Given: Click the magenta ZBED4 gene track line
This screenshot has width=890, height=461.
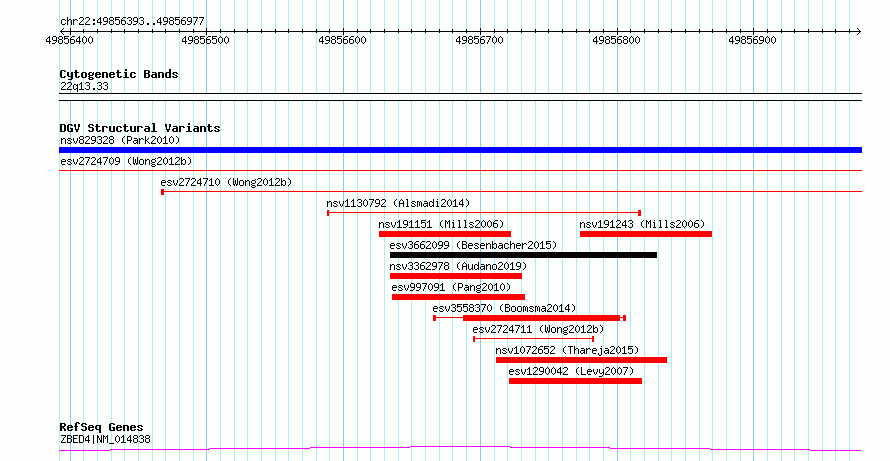Looking at the screenshot, I should click(460, 449).
